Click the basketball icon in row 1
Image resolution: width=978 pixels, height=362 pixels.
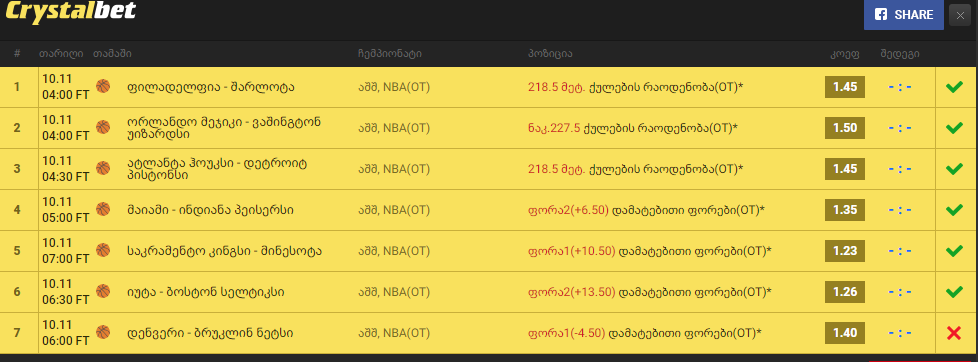pos(103,86)
